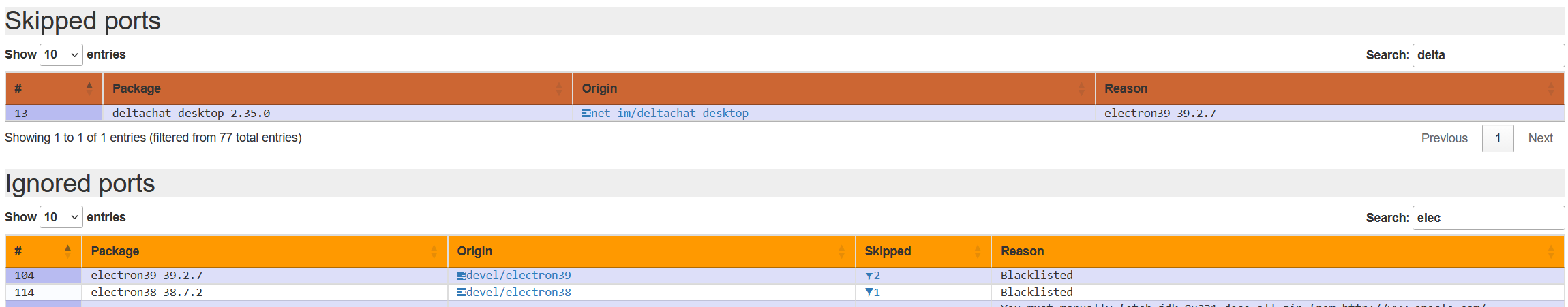Sort Ignored ports by the Origin header
The width and height of the screenshot is (1568, 307).
(x=474, y=251)
